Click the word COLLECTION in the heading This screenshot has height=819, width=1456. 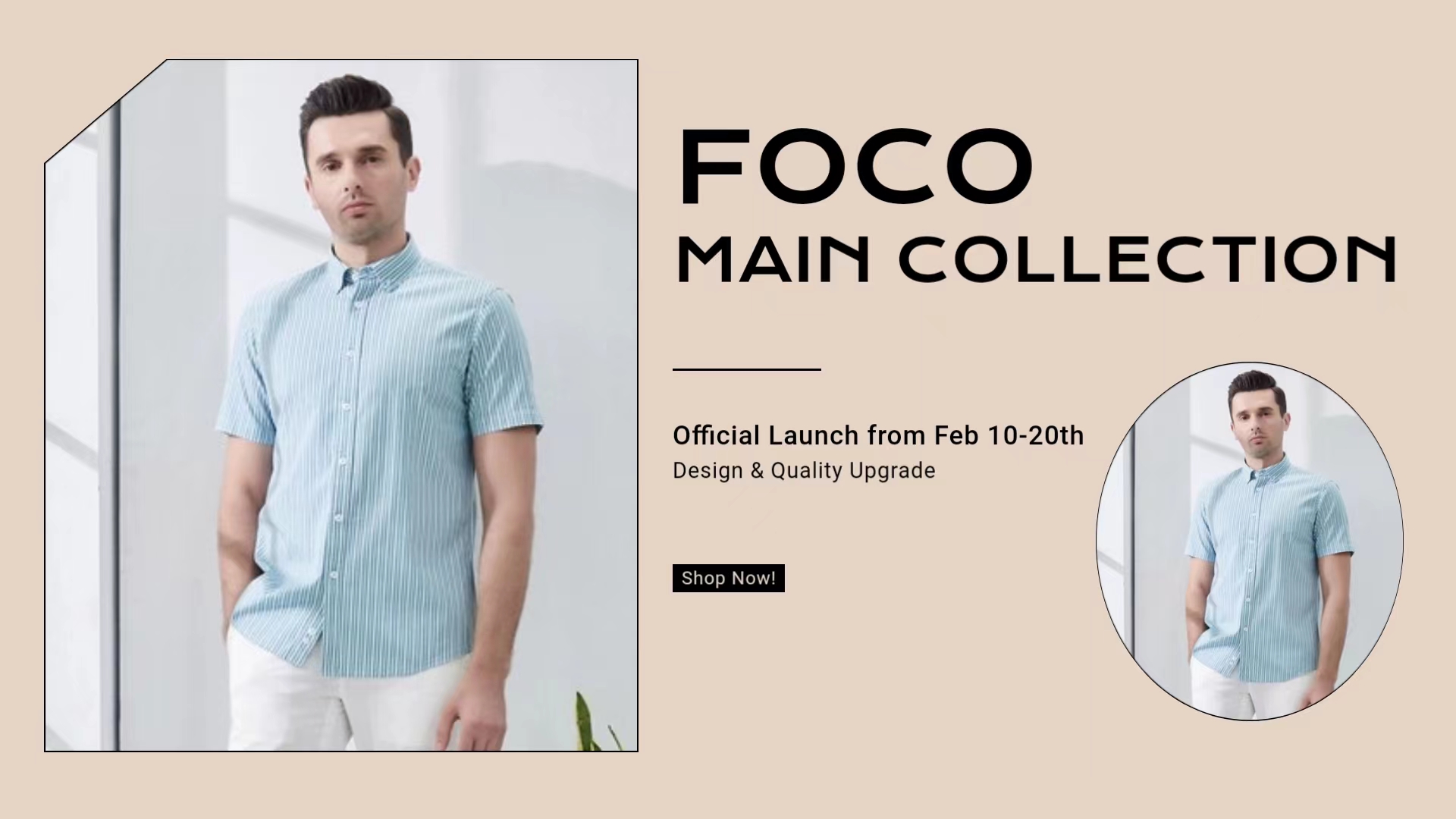(x=1147, y=259)
